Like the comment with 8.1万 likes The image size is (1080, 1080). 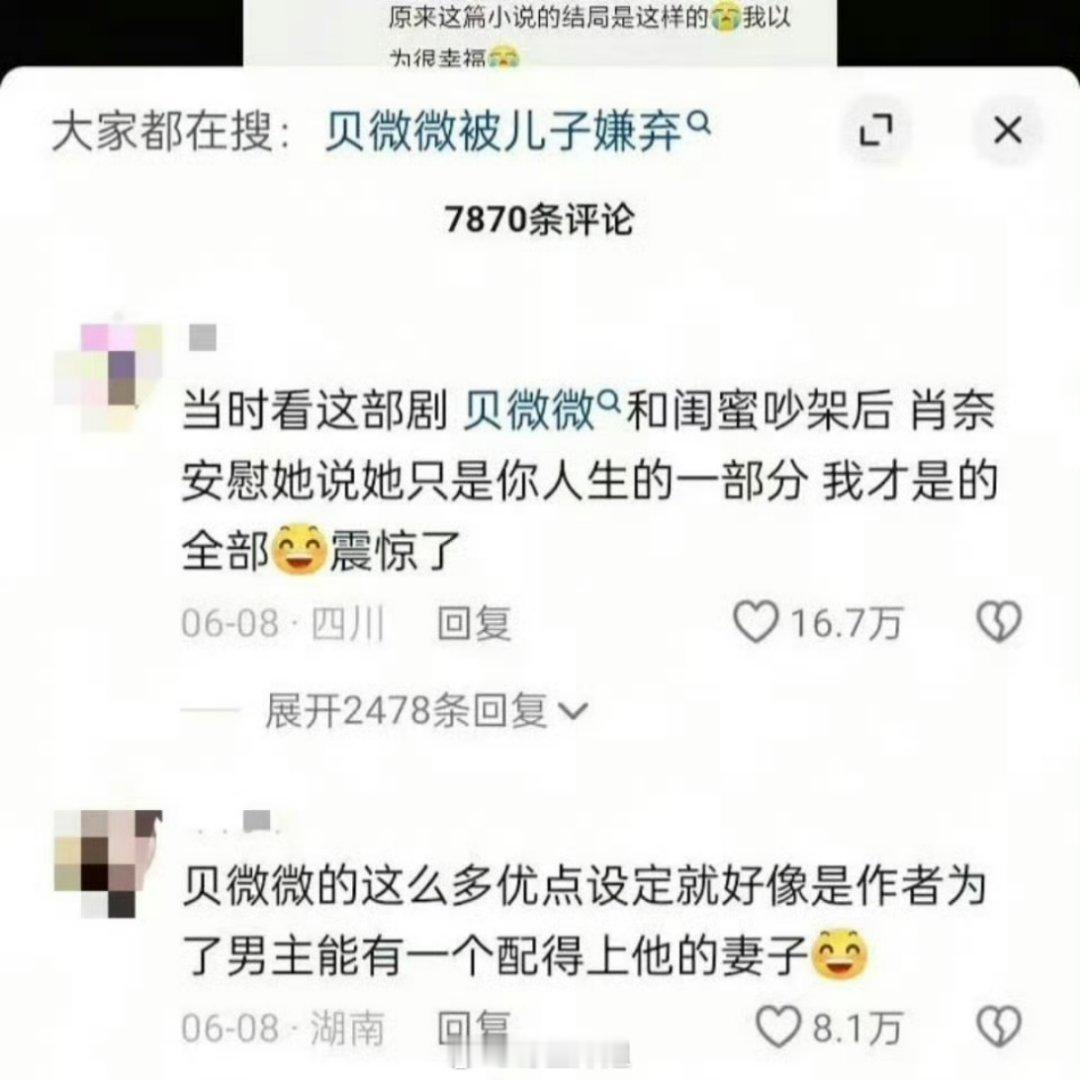778,1027
